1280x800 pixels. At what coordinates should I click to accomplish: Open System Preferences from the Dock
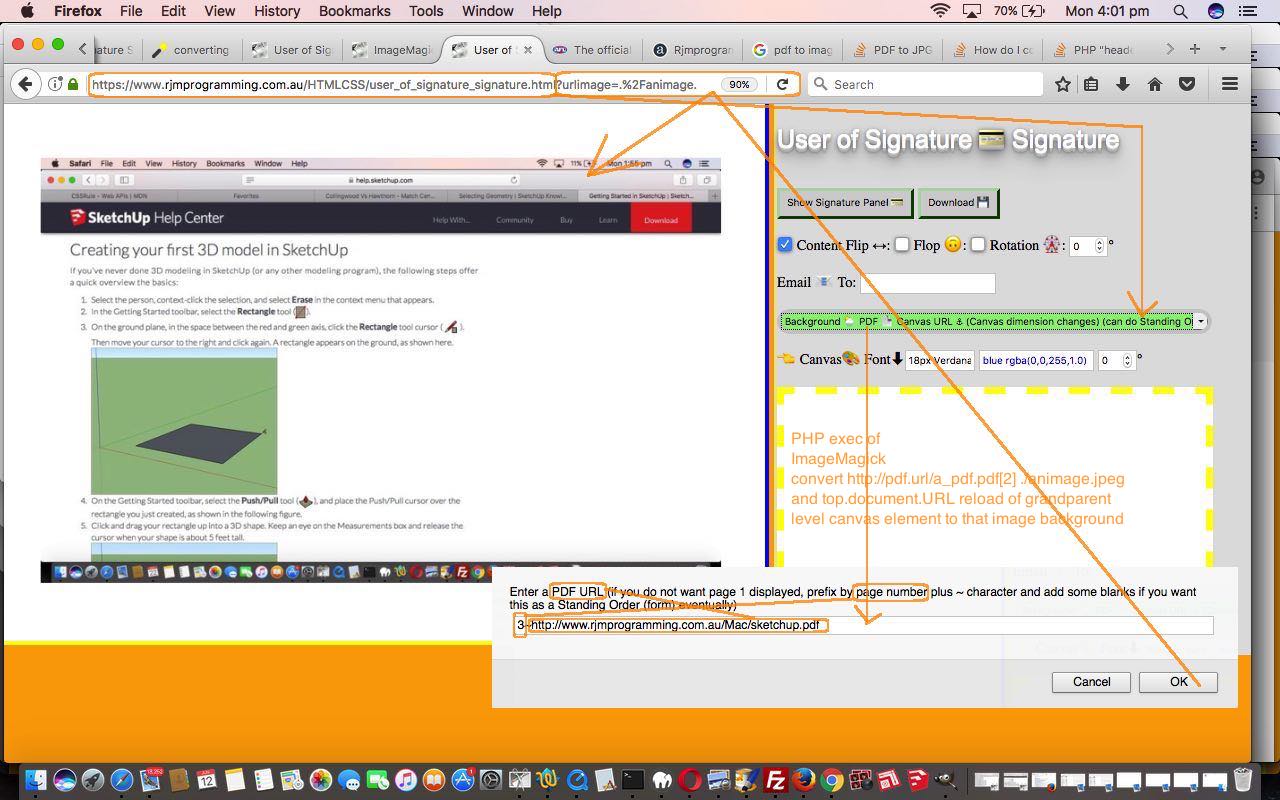point(491,780)
